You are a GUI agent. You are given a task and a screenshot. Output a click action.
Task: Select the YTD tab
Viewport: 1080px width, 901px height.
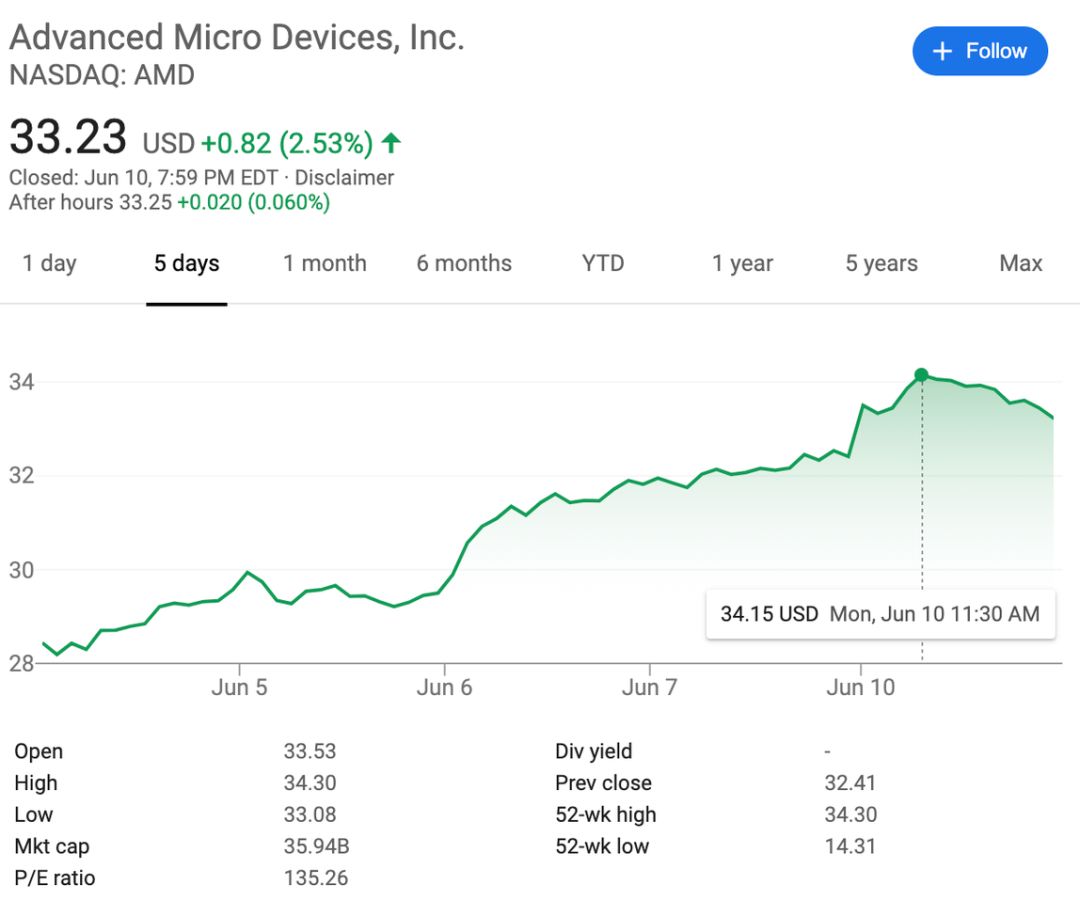pyautogui.click(x=603, y=264)
